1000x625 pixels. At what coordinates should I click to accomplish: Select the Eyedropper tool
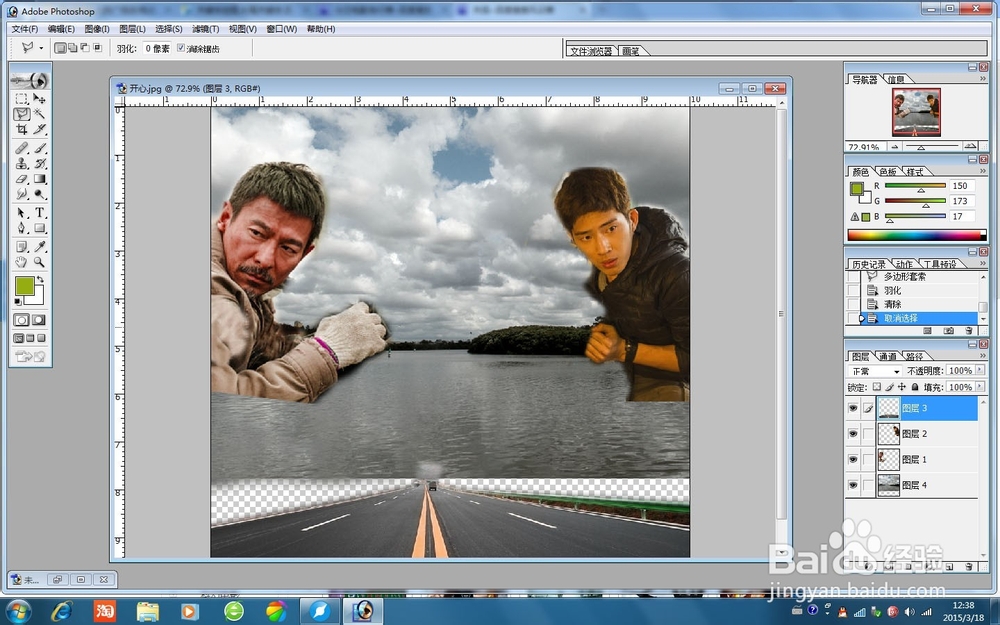point(40,247)
